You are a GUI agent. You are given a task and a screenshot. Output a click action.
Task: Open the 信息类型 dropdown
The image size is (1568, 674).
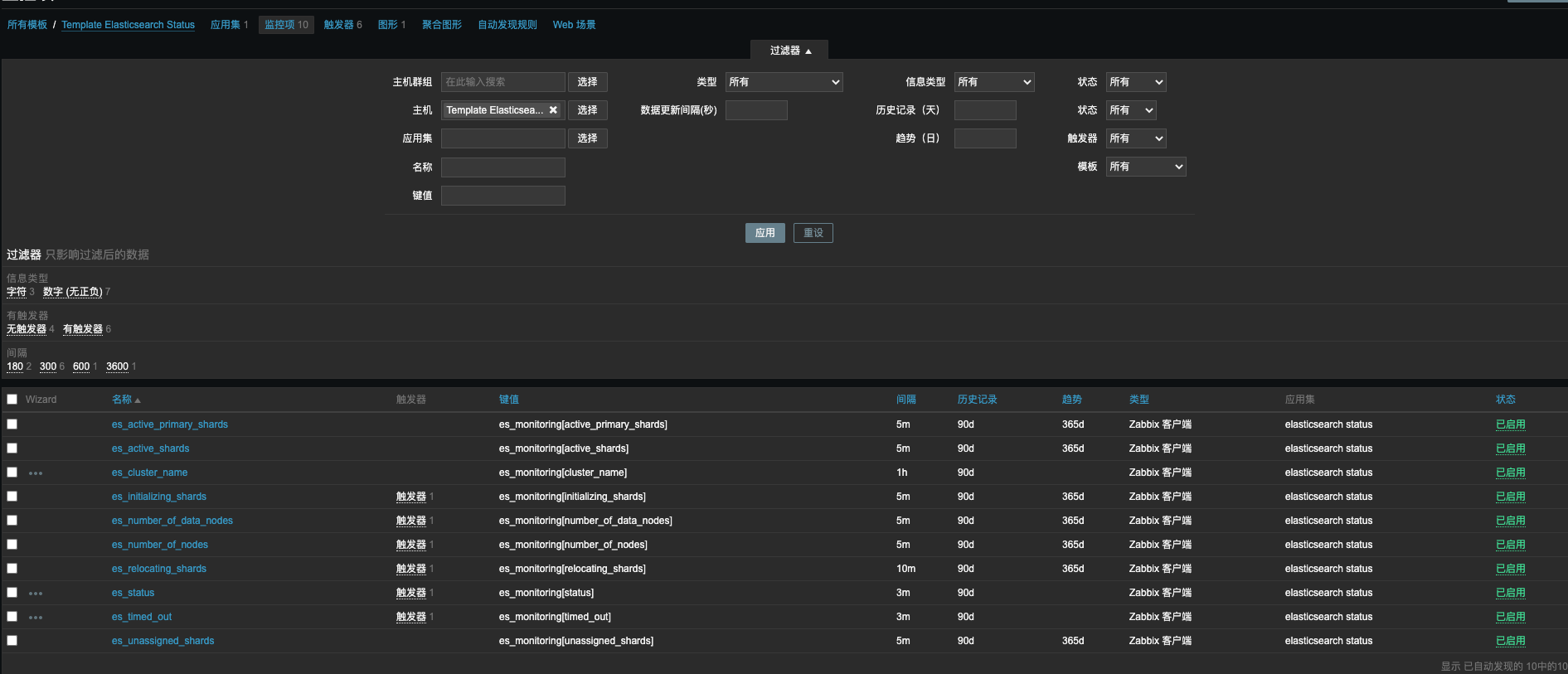click(993, 82)
